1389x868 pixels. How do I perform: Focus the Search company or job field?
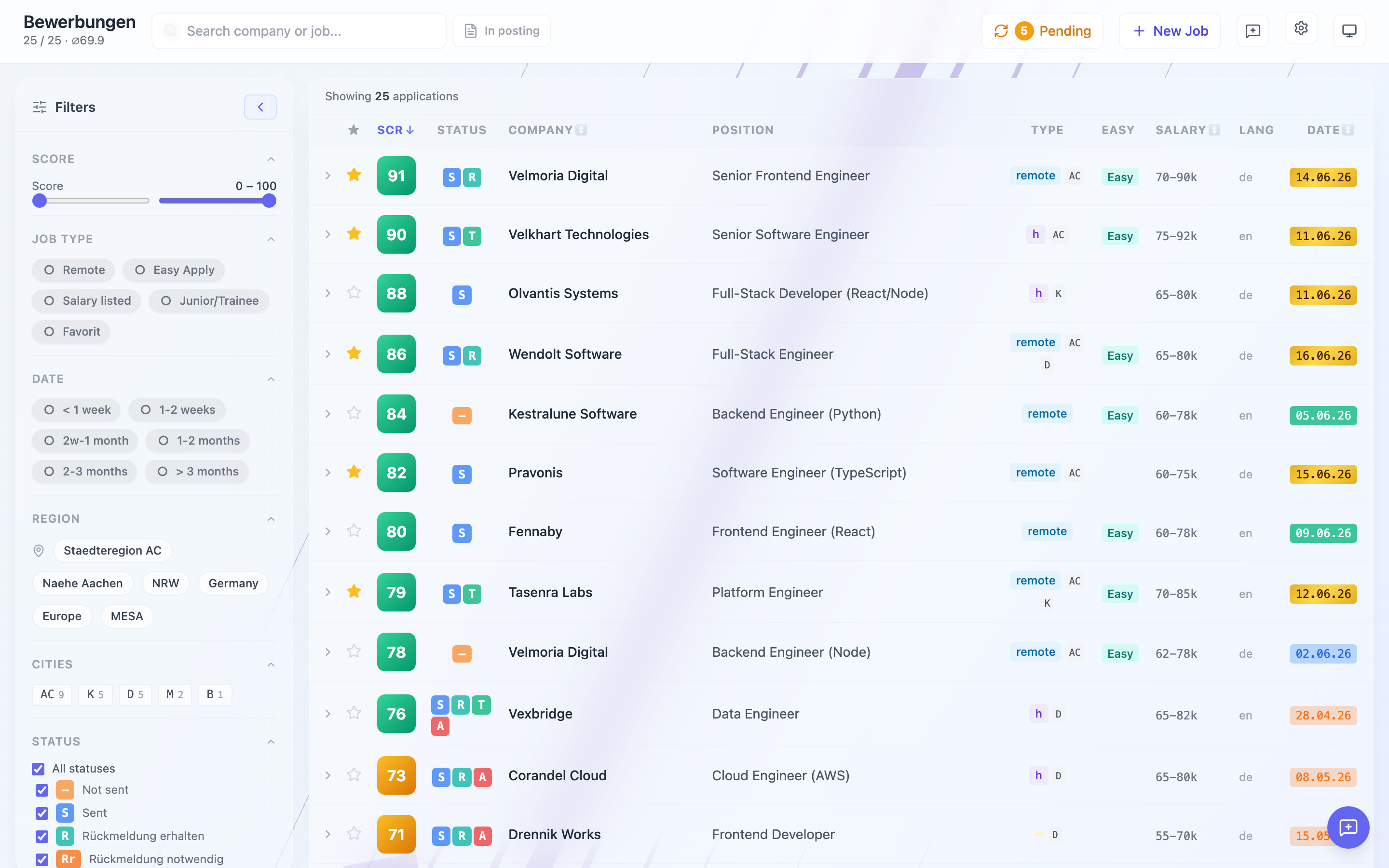pyautogui.click(x=299, y=31)
